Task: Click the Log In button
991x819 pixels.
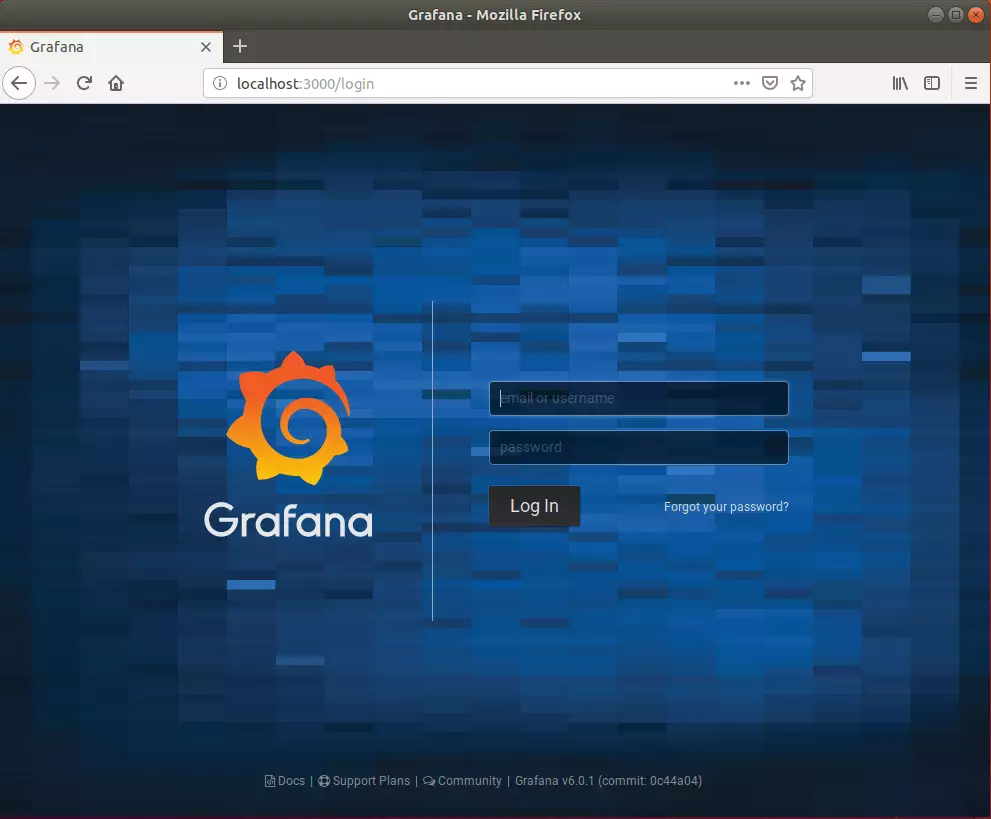Action: (x=534, y=506)
